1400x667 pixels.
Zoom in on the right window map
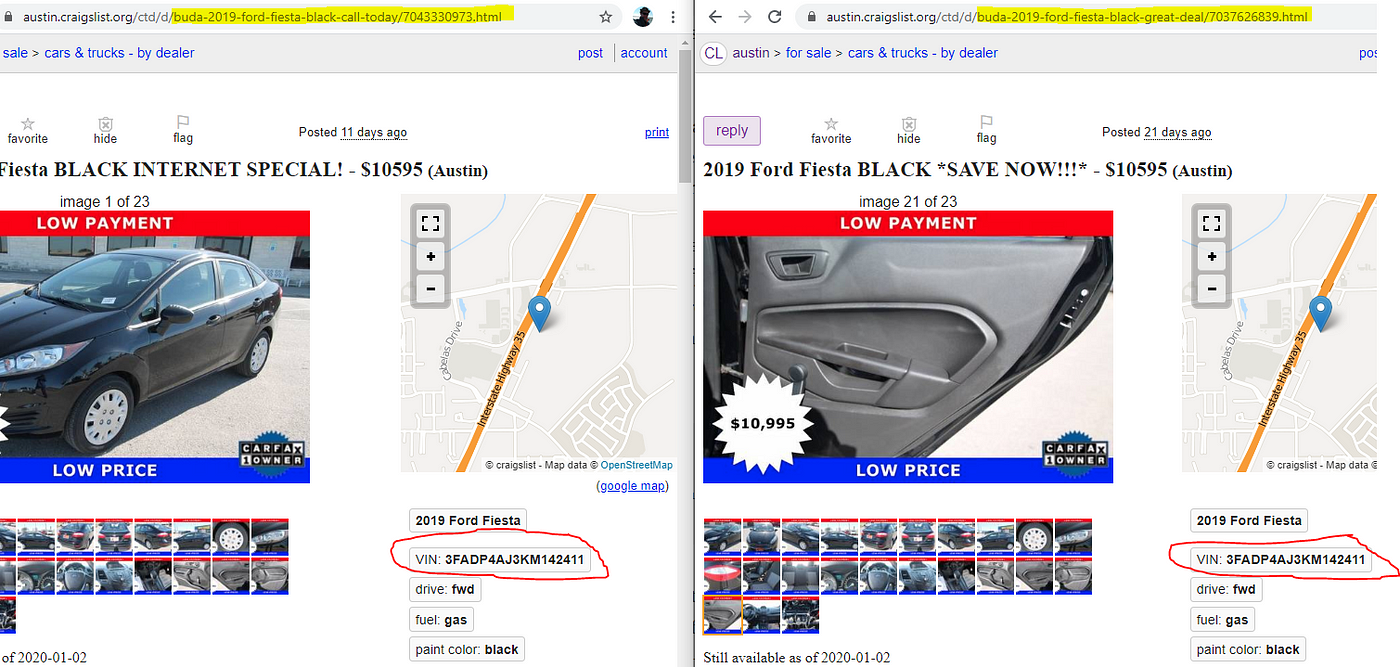[x=1212, y=257]
